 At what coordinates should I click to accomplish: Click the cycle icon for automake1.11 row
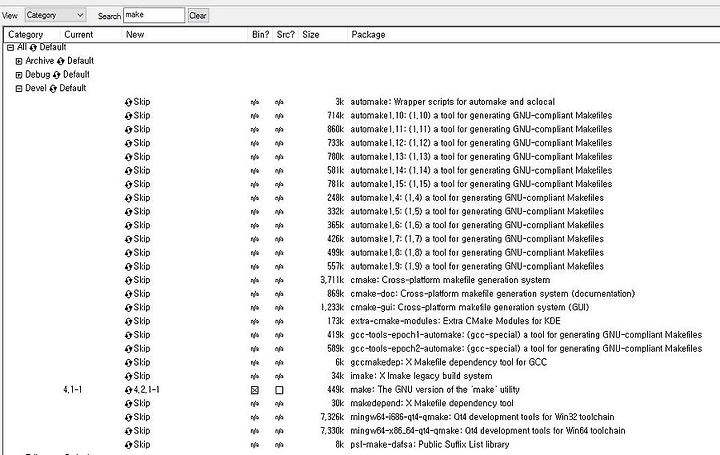pyautogui.click(x=128, y=130)
